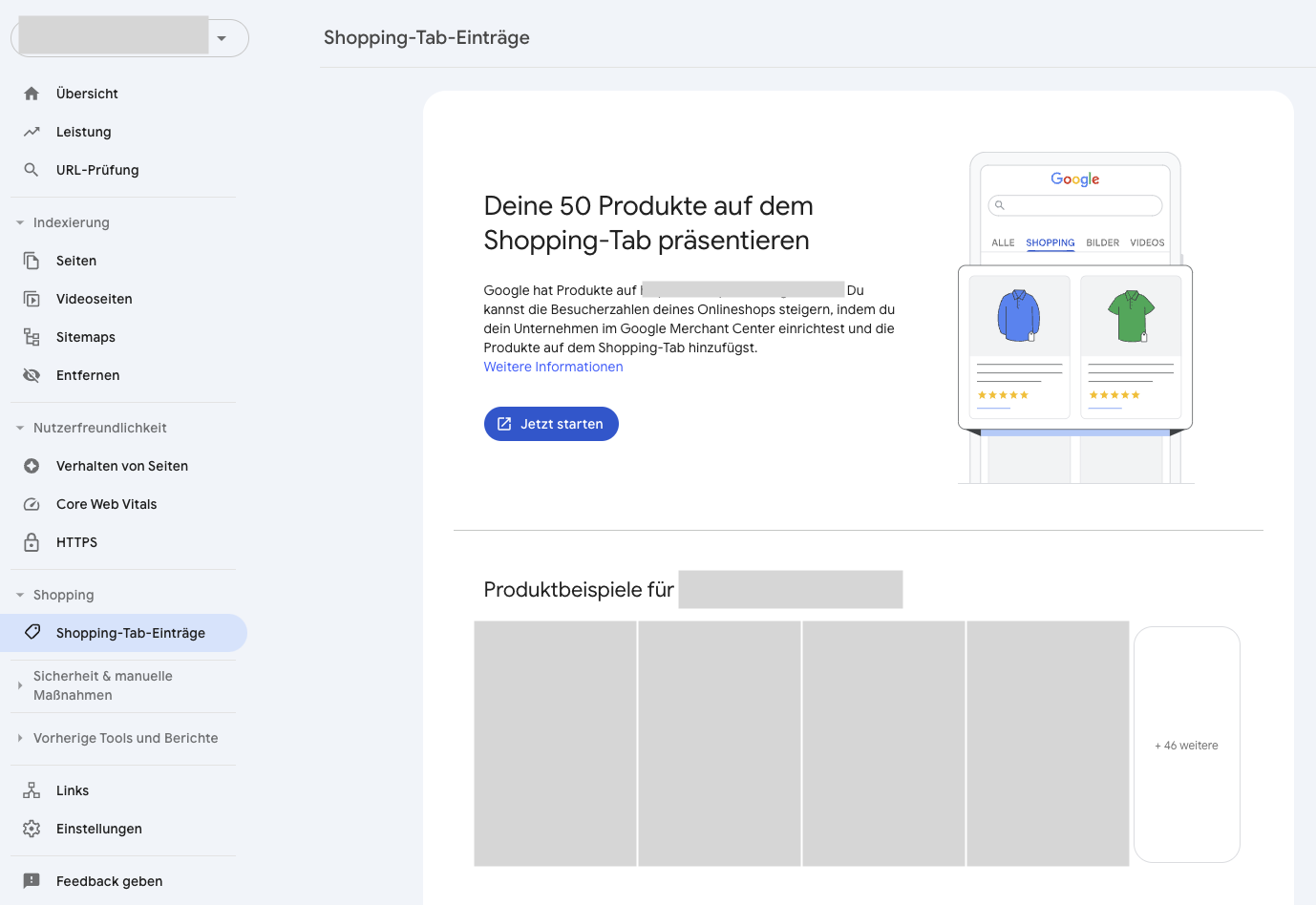Click the Sitemaps icon
This screenshot has width=1316, height=905.
click(32, 337)
